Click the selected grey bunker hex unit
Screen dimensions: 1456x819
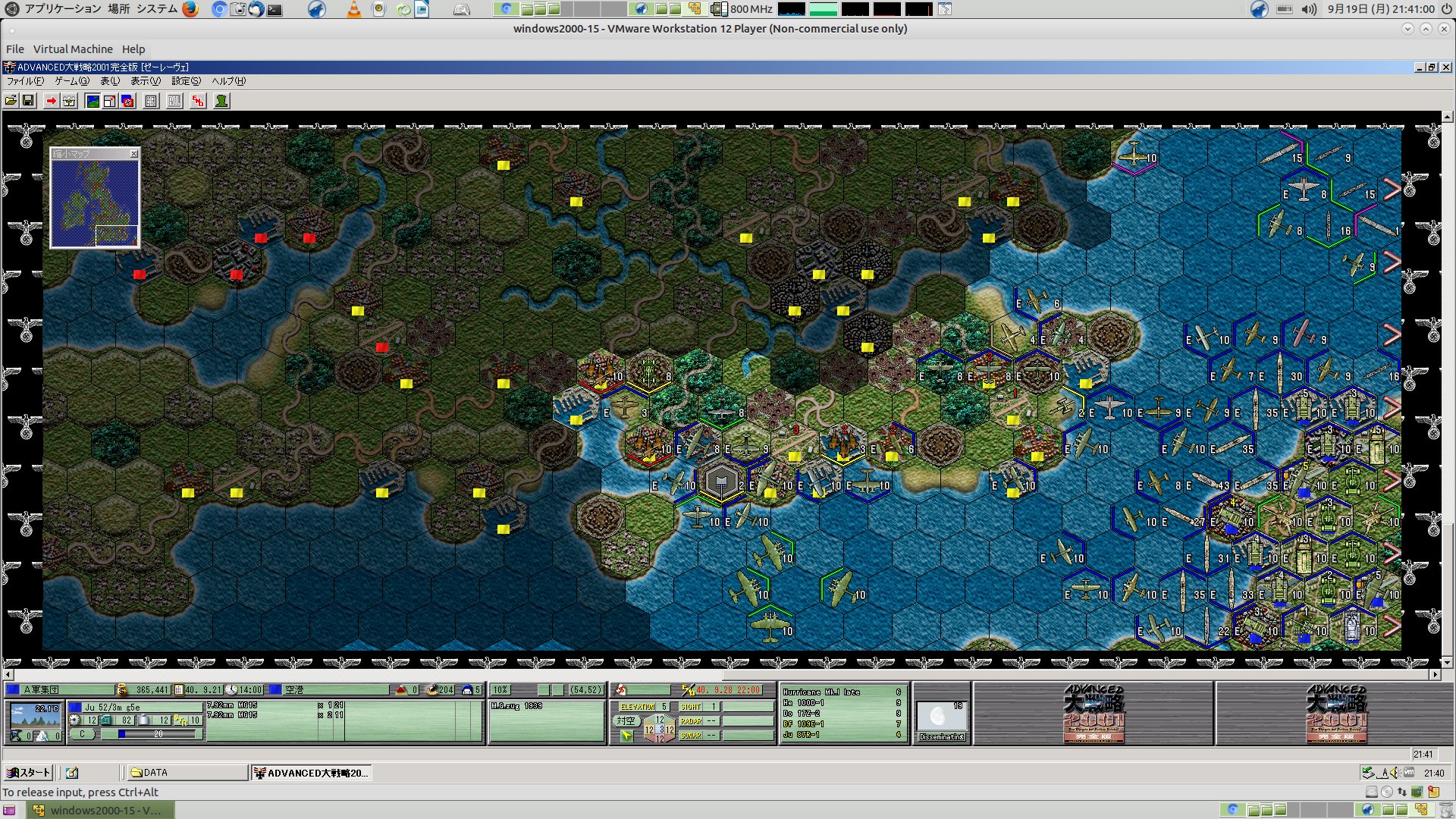[x=721, y=482]
